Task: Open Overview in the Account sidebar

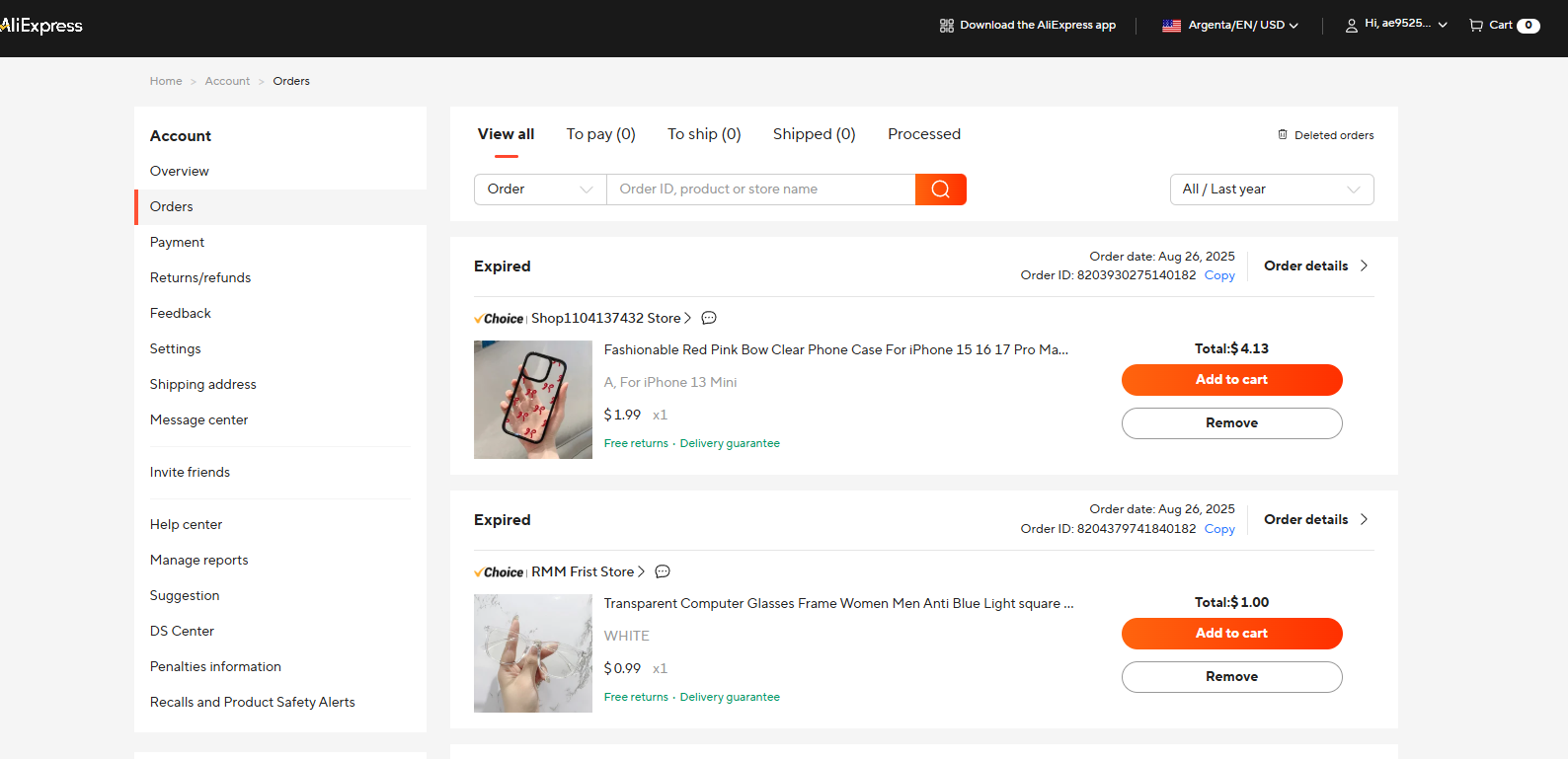Action: (x=180, y=172)
